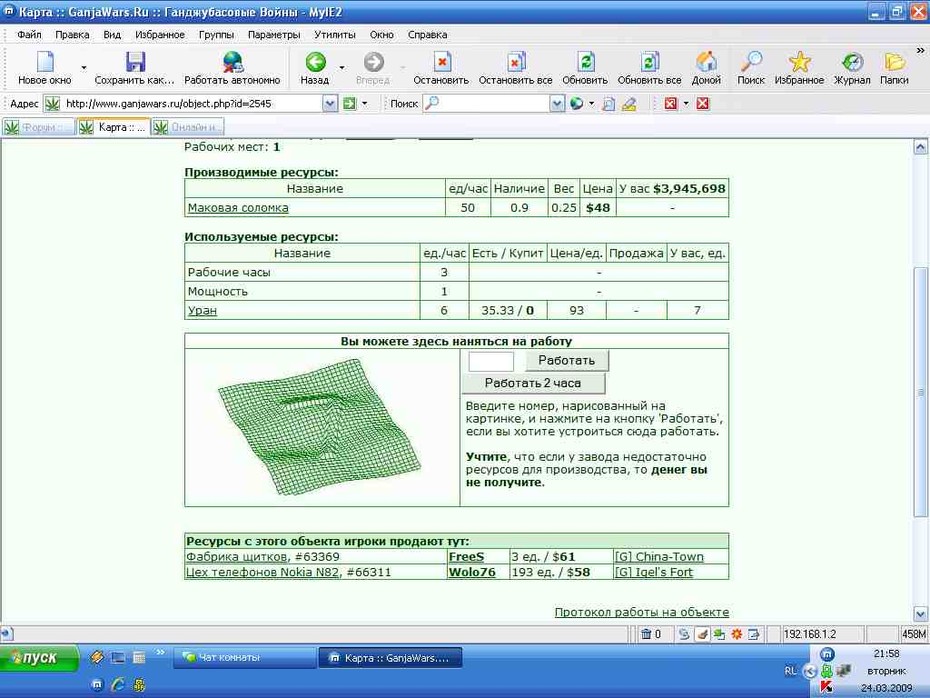930x698 pixels.
Task: Click the Сохранить как floppy icon
Action: [135, 62]
